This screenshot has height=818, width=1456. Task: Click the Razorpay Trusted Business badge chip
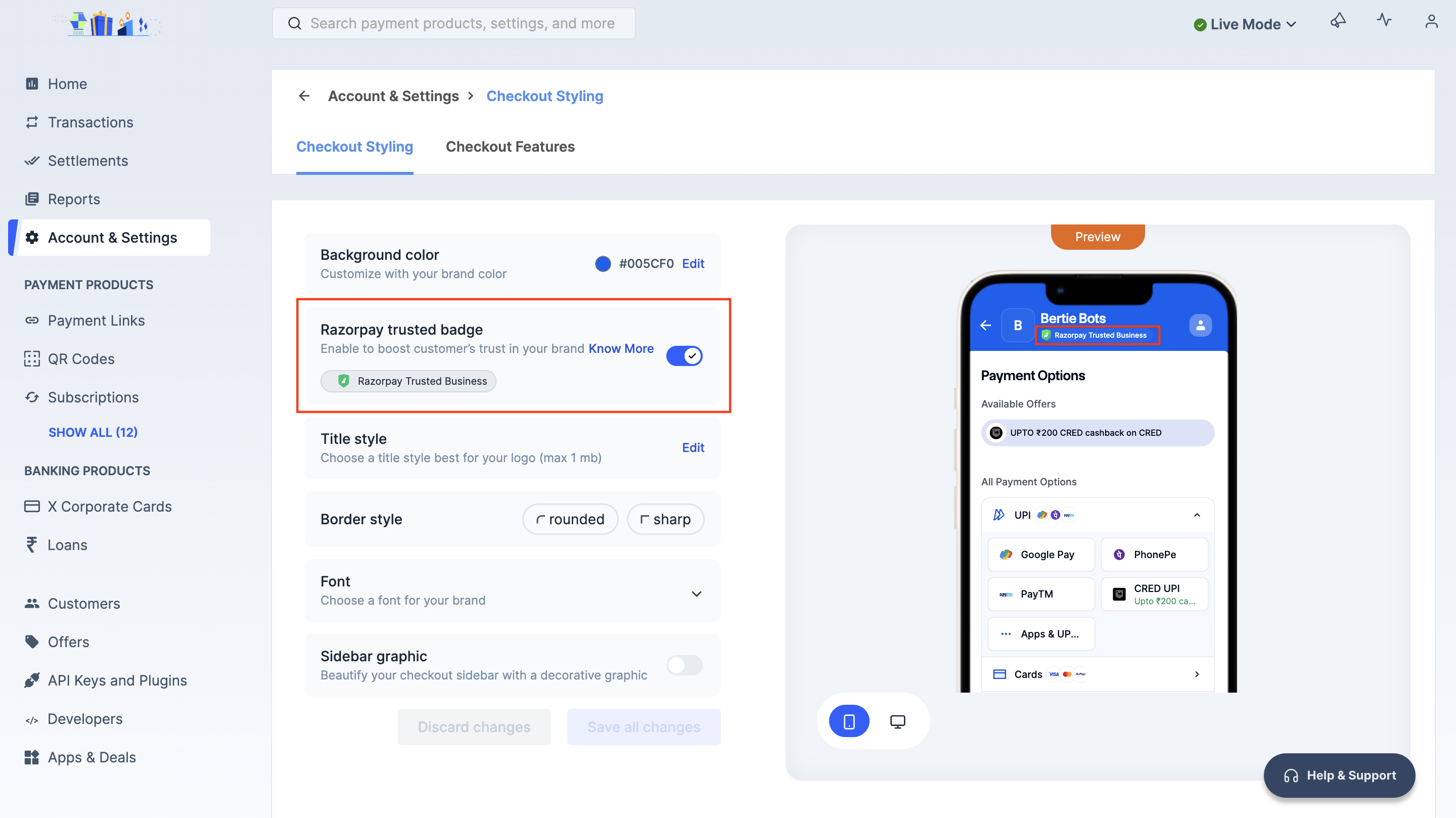coord(408,381)
